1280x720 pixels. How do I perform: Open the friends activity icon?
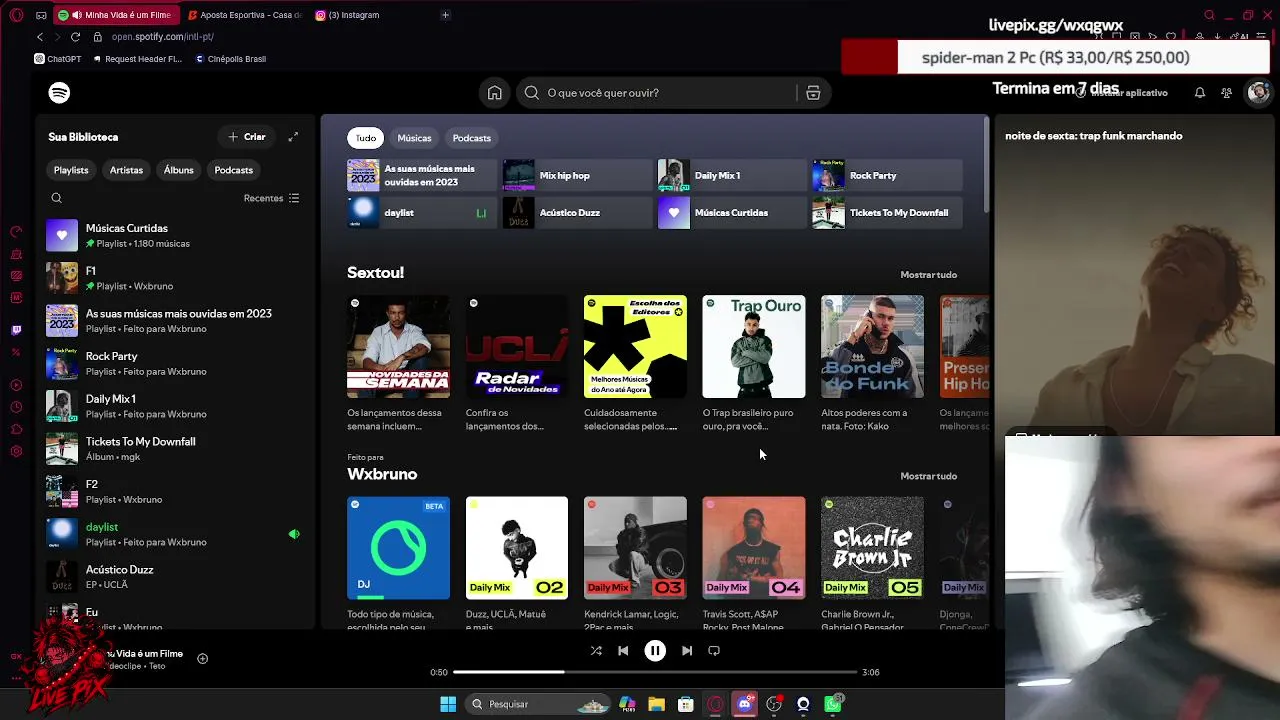click(1227, 93)
